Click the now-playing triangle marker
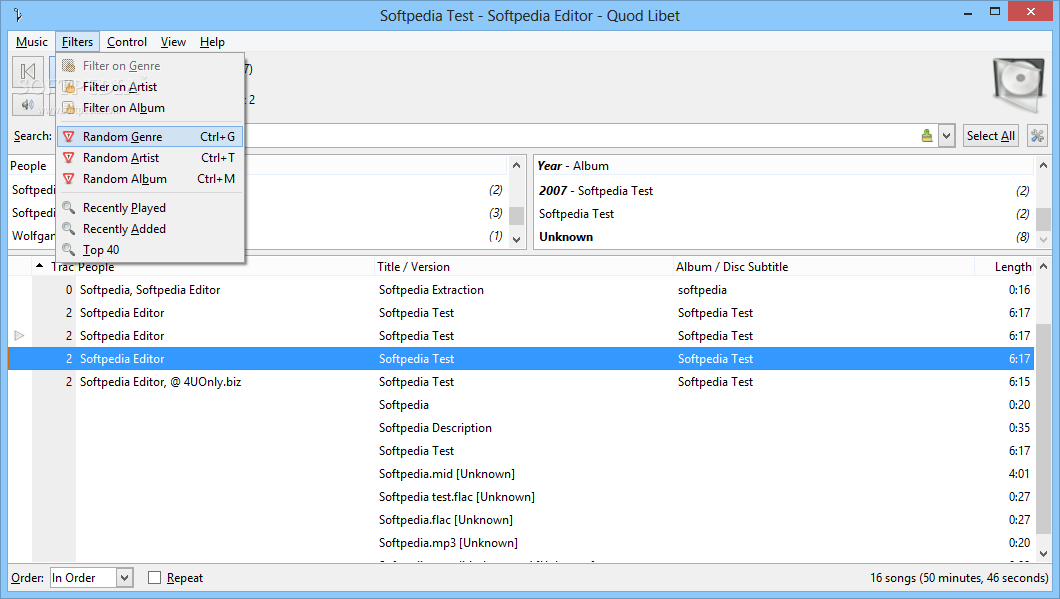Viewport: 1060px width, 599px height. pyautogui.click(x=19, y=335)
